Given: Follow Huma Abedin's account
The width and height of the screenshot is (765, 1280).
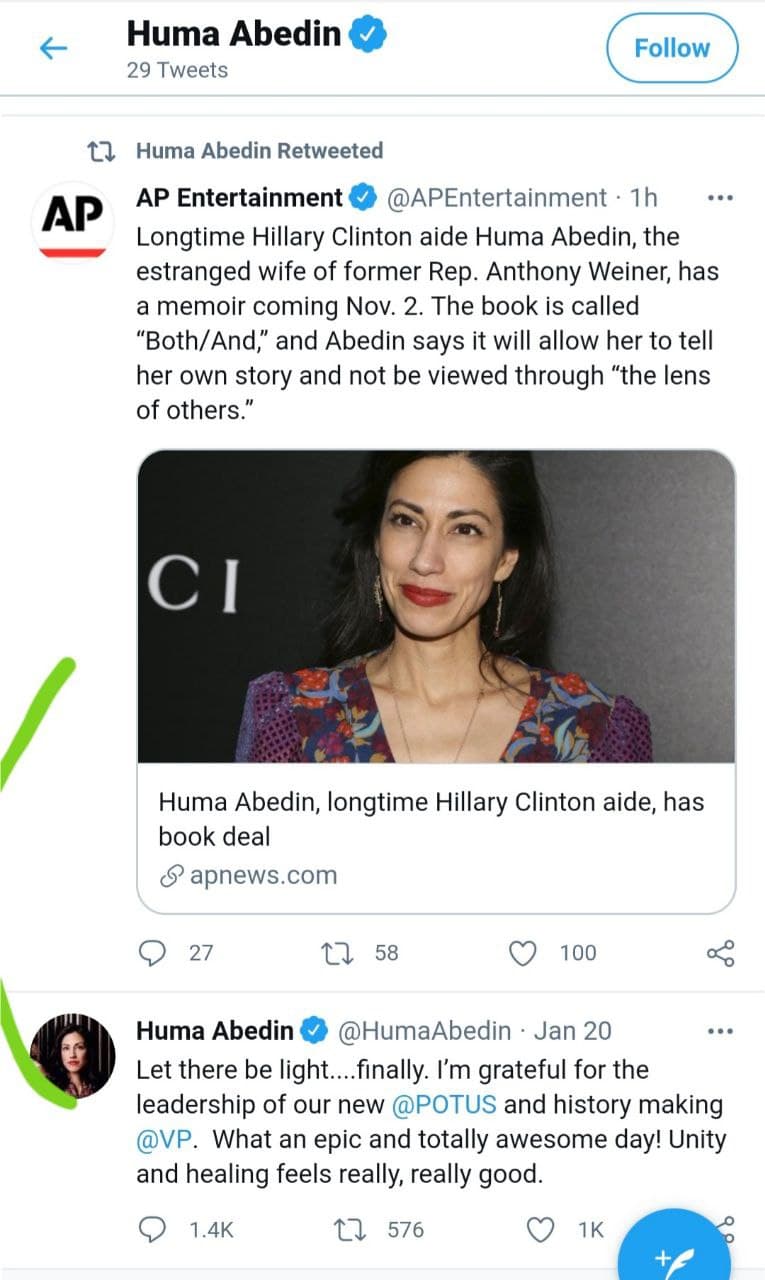Looking at the screenshot, I should pos(671,48).
